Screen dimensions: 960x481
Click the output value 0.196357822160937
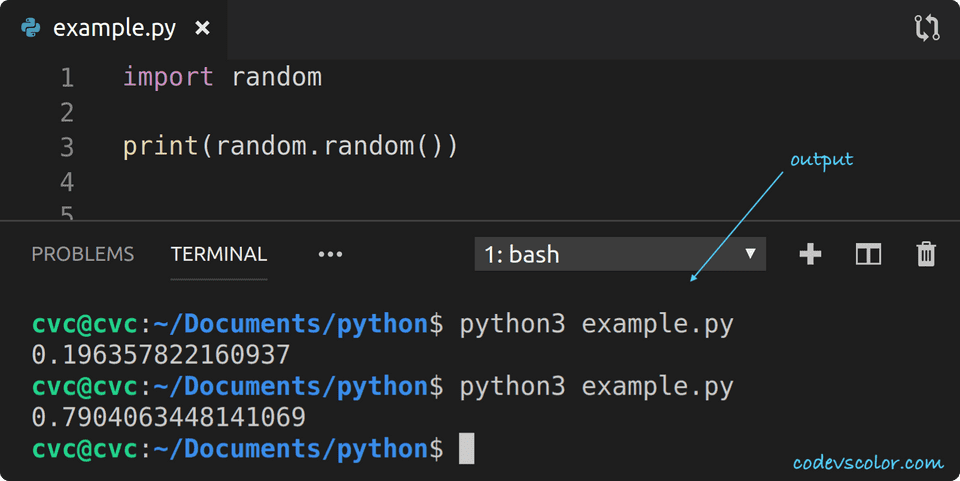click(x=161, y=355)
